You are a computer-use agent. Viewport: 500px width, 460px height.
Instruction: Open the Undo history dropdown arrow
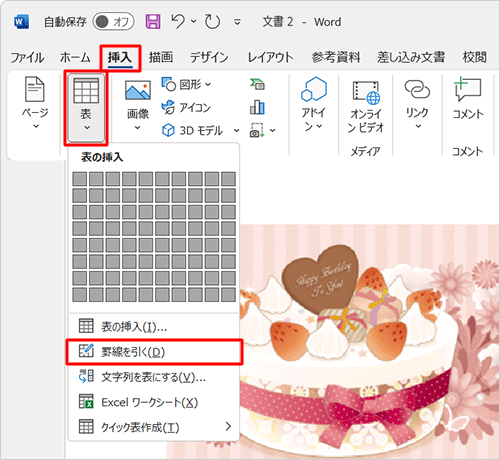coord(193,22)
